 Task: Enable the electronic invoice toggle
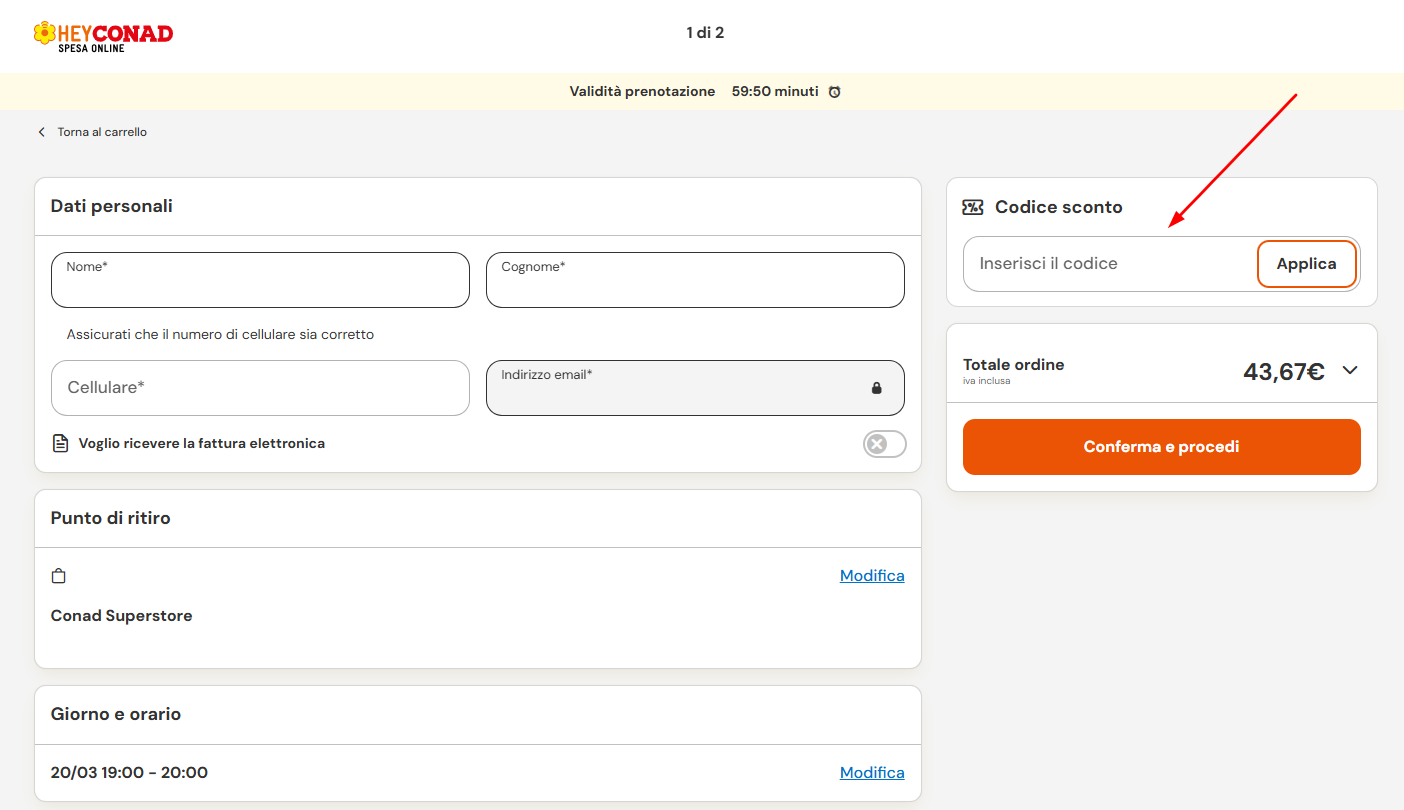click(x=884, y=444)
